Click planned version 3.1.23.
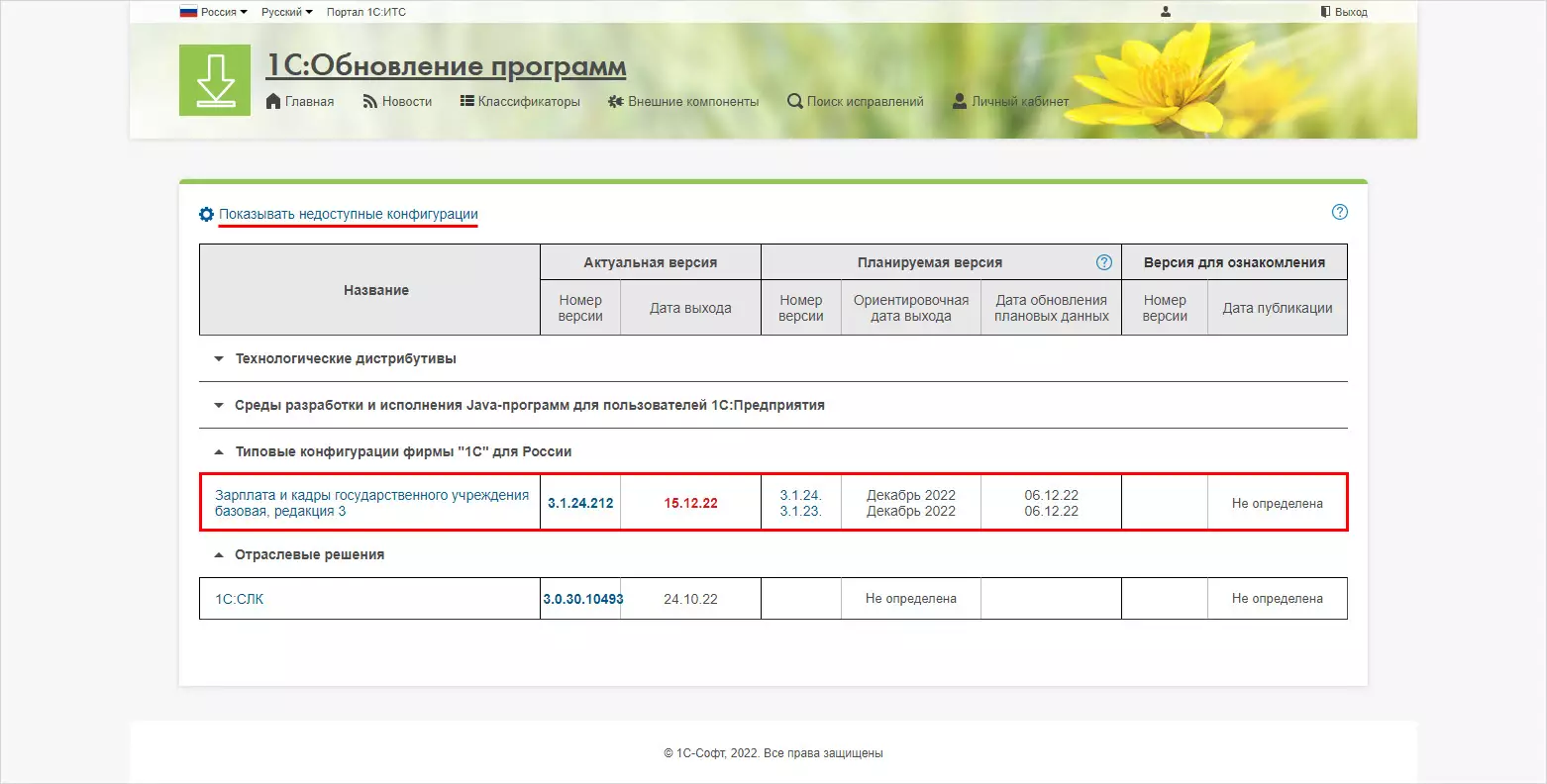The height and width of the screenshot is (784, 1547). click(801, 511)
